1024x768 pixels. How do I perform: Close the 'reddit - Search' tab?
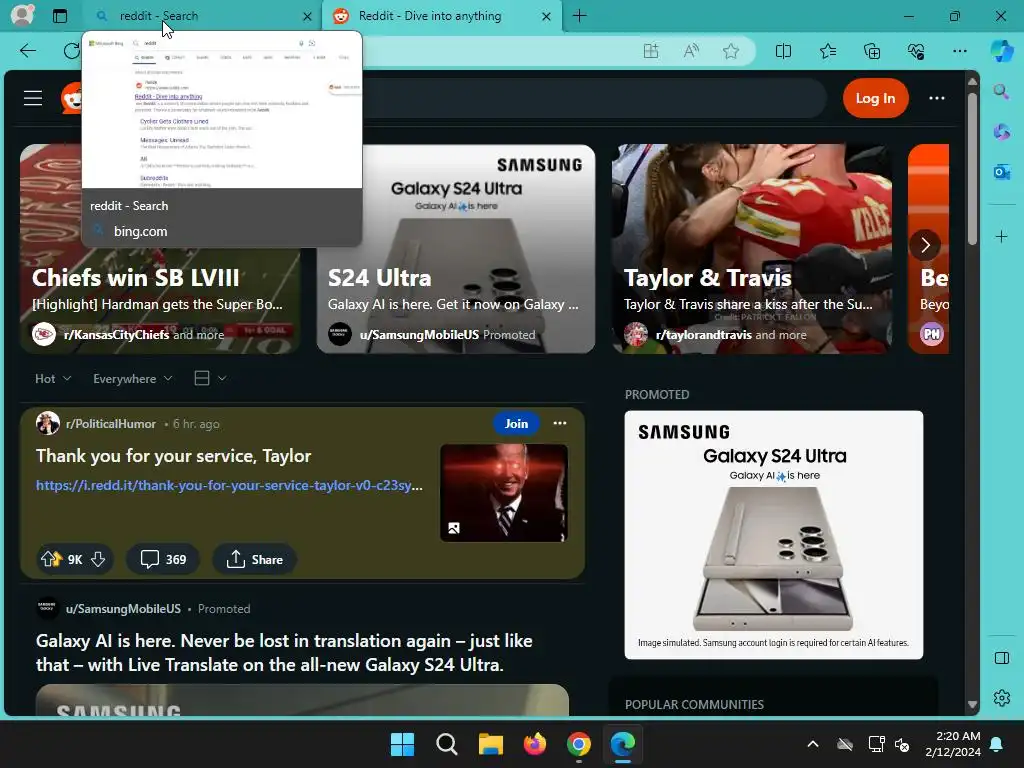(x=307, y=16)
